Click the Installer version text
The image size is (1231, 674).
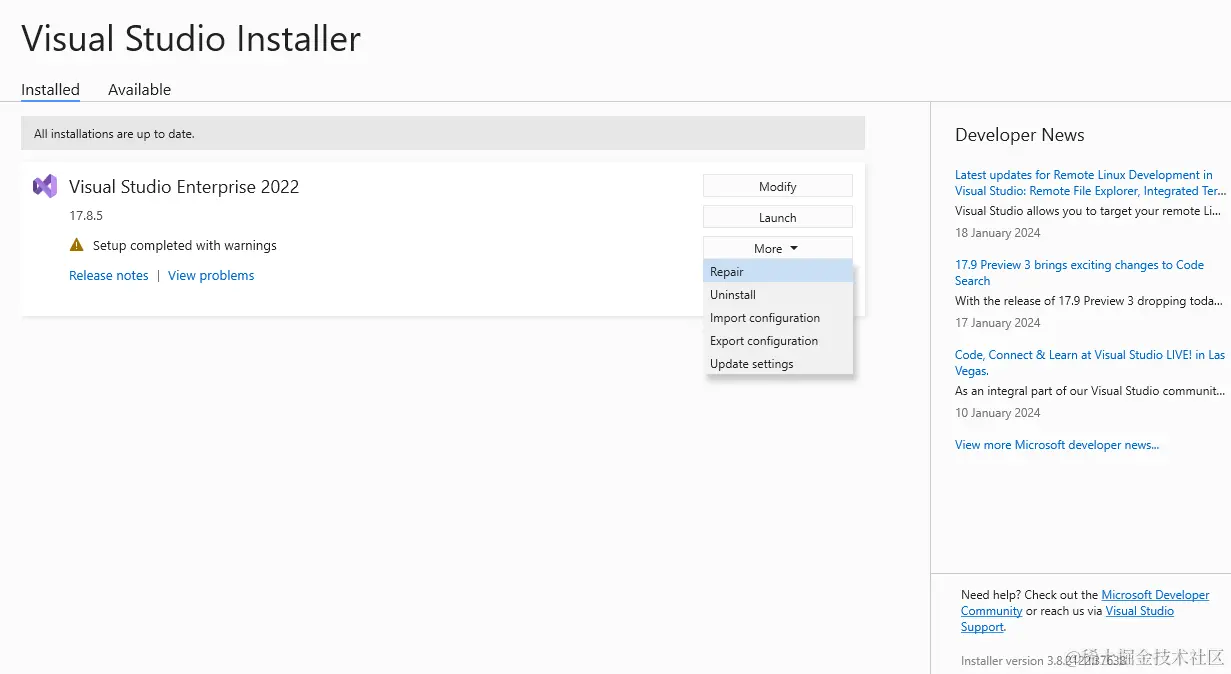(x=1045, y=660)
